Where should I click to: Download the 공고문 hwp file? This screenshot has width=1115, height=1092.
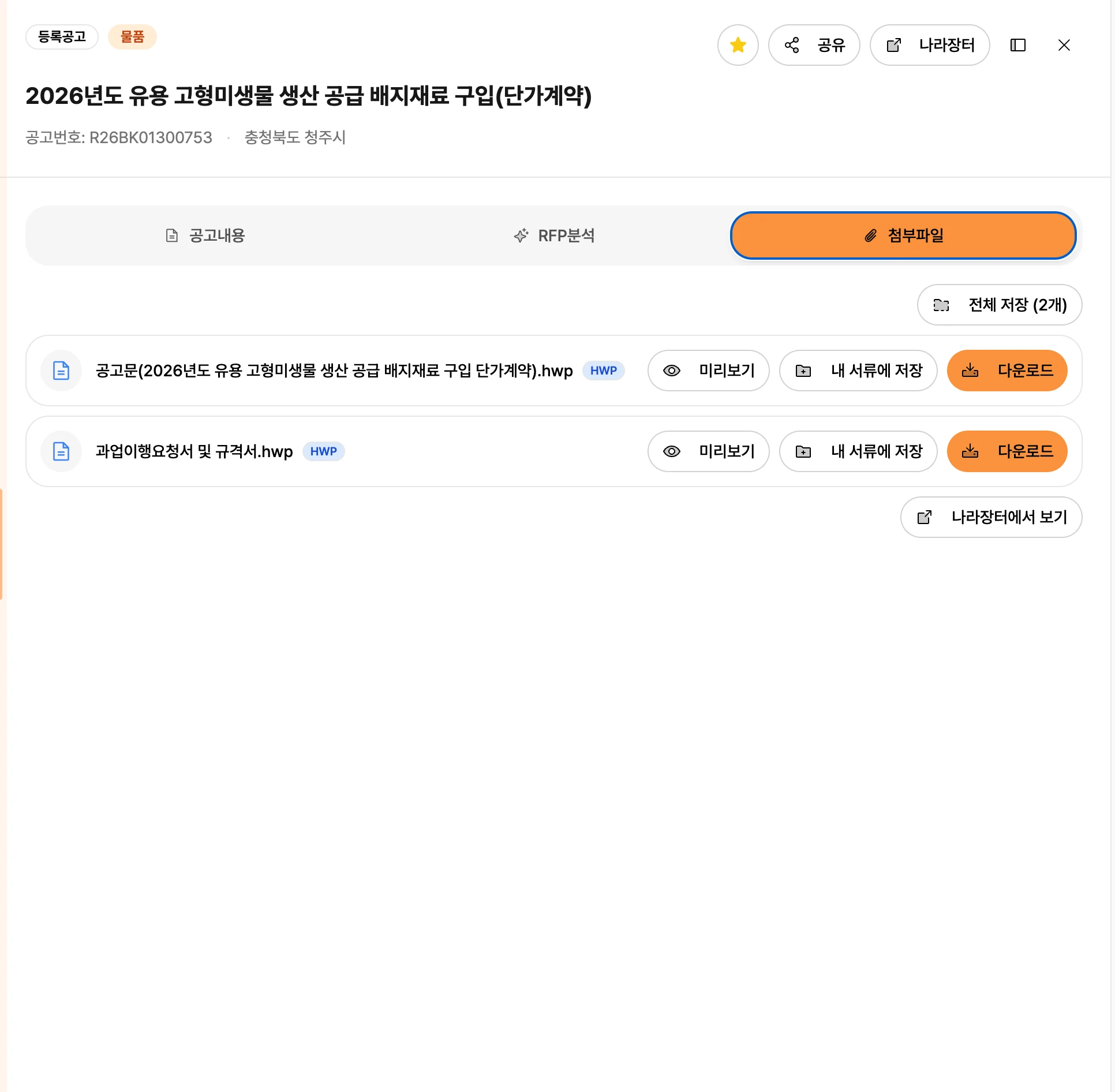(x=1007, y=371)
